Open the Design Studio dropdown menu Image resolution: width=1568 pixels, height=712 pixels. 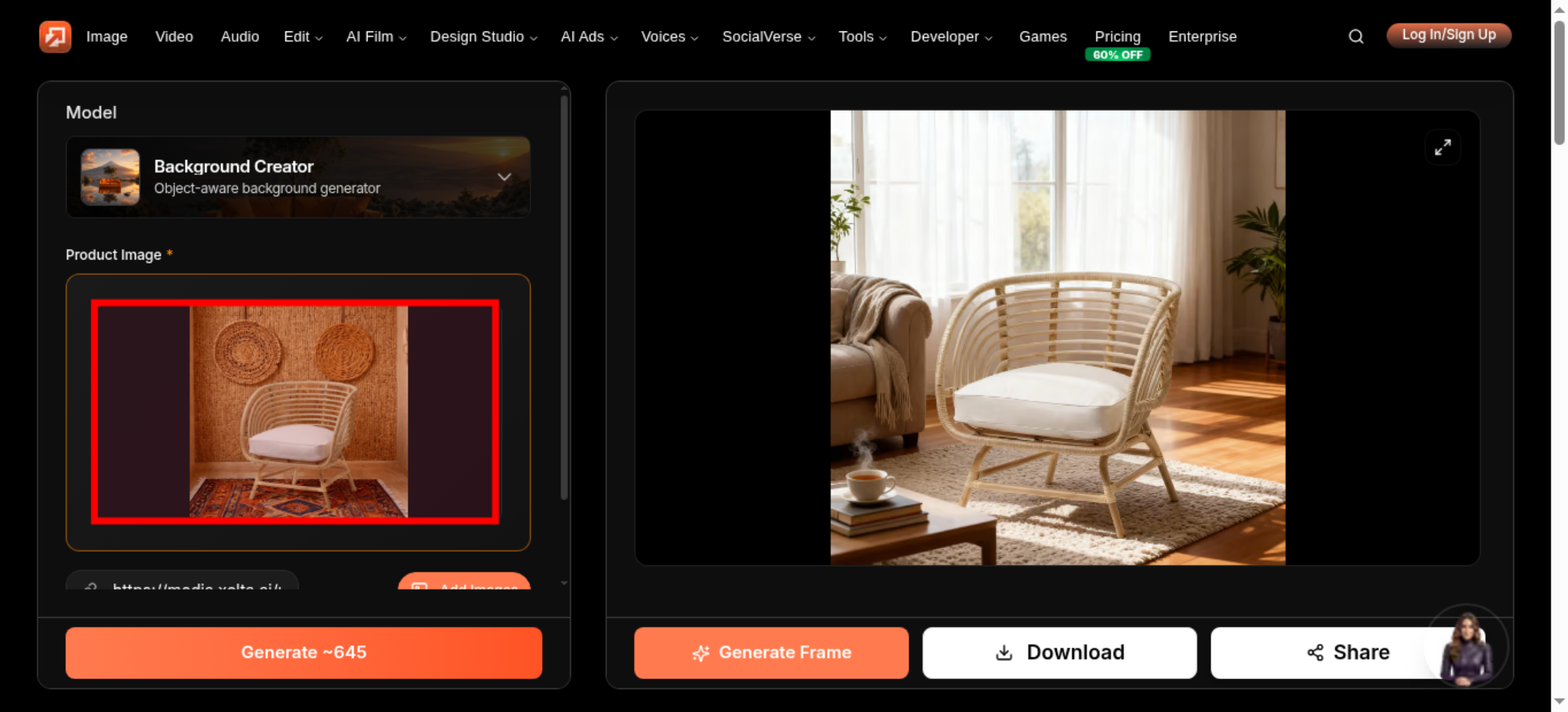(x=483, y=37)
